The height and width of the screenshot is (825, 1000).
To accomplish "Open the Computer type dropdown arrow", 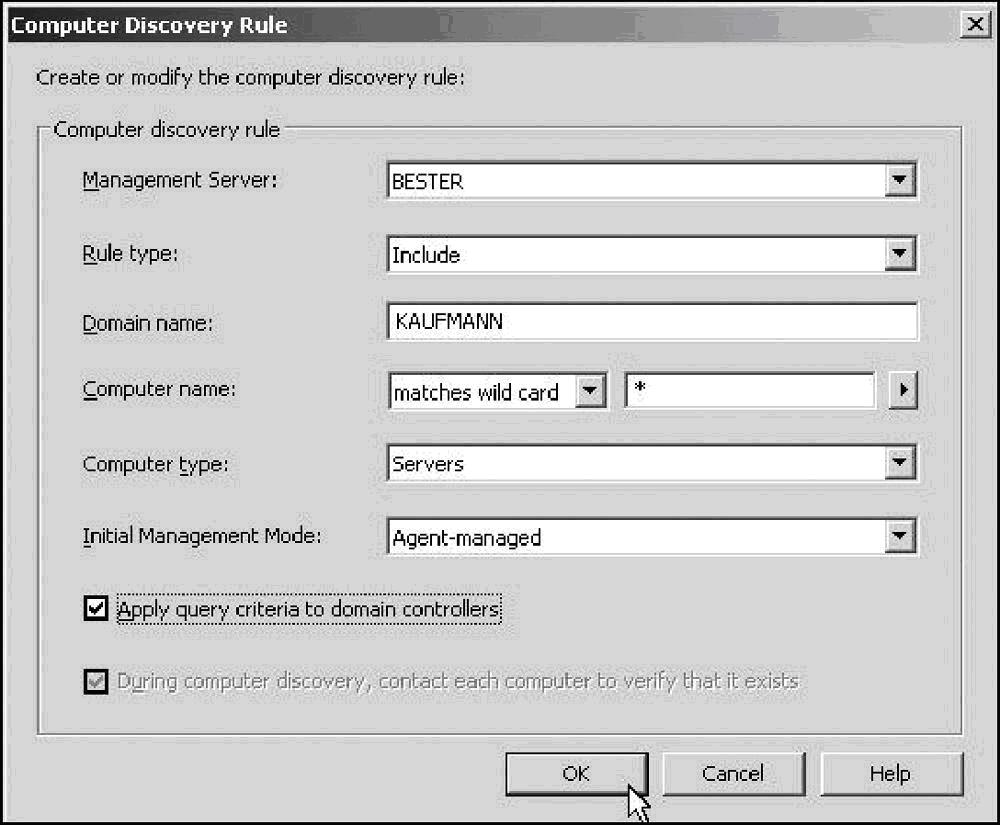I will click(x=900, y=463).
